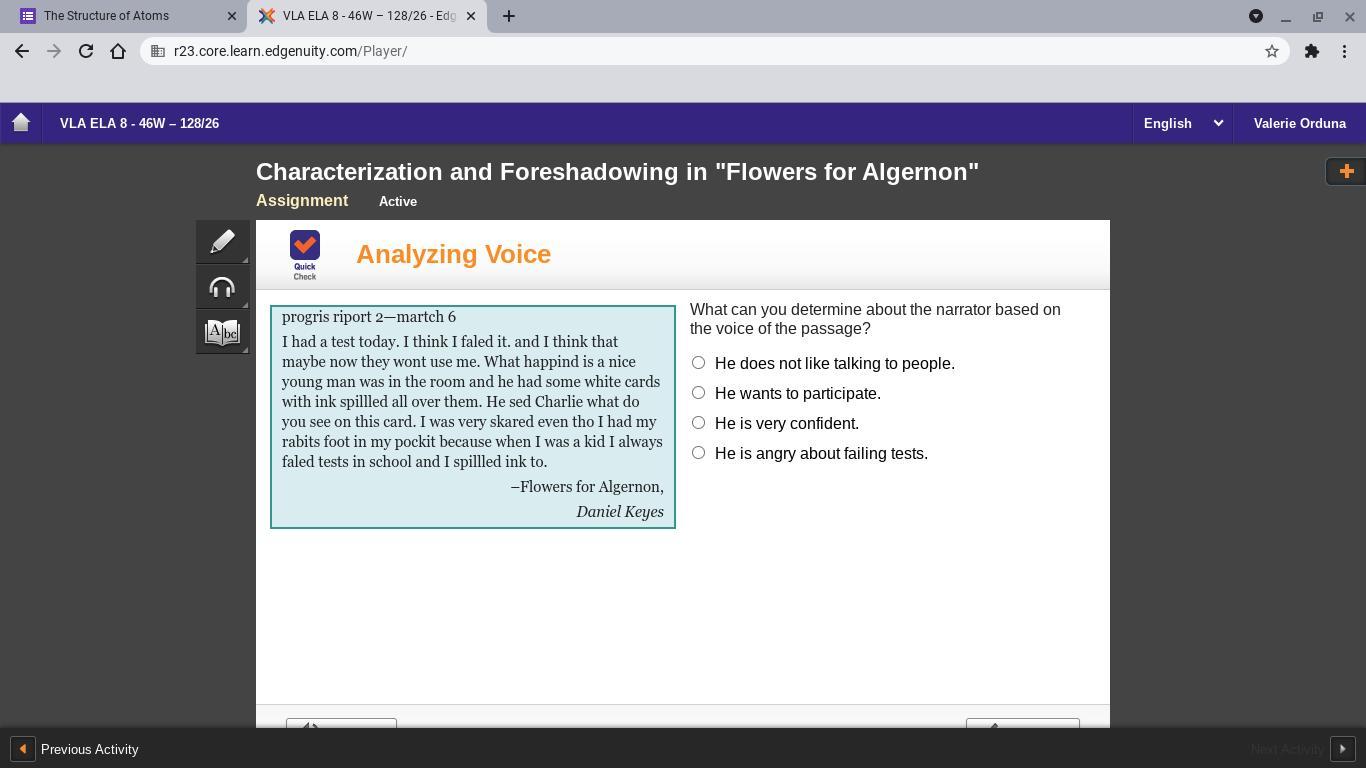Select 'He does not like talking to people'

[x=698, y=363]
